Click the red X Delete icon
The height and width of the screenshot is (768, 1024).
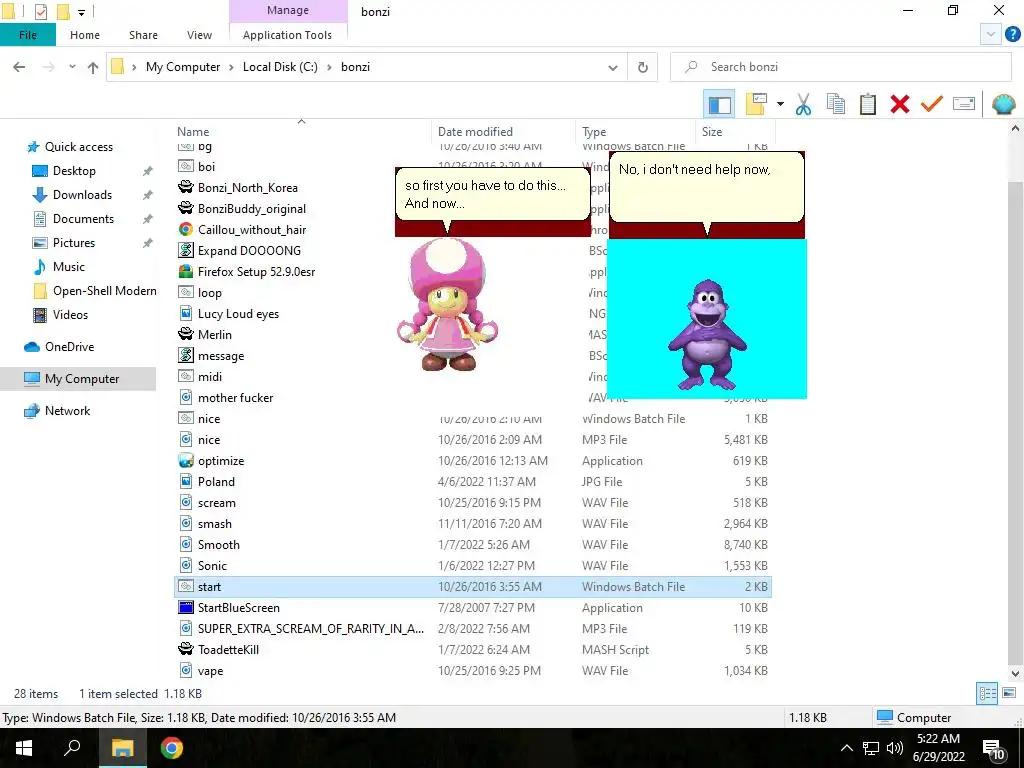pos(899,104)
